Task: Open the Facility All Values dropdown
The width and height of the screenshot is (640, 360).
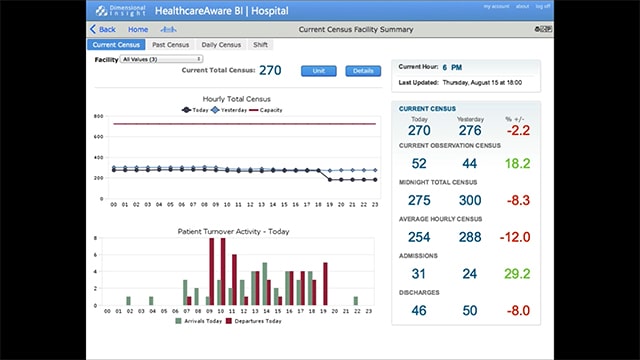Action: pyautogui.click(x=161, y=59)
